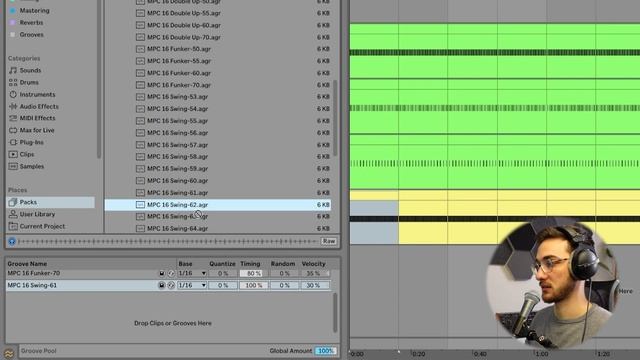Open the Drums category
The image size is (640, 360).
pos(29,82)
